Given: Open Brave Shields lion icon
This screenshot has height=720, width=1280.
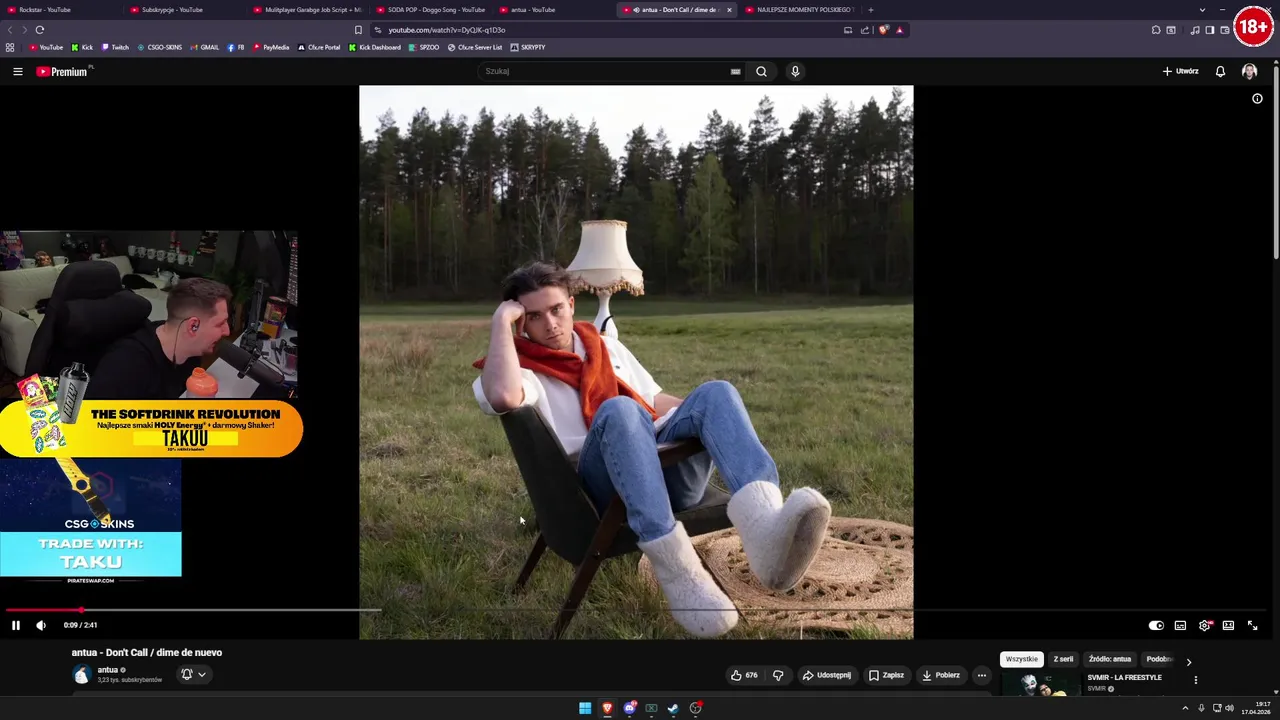Looking at the screenshot, I should coord(883,30).
